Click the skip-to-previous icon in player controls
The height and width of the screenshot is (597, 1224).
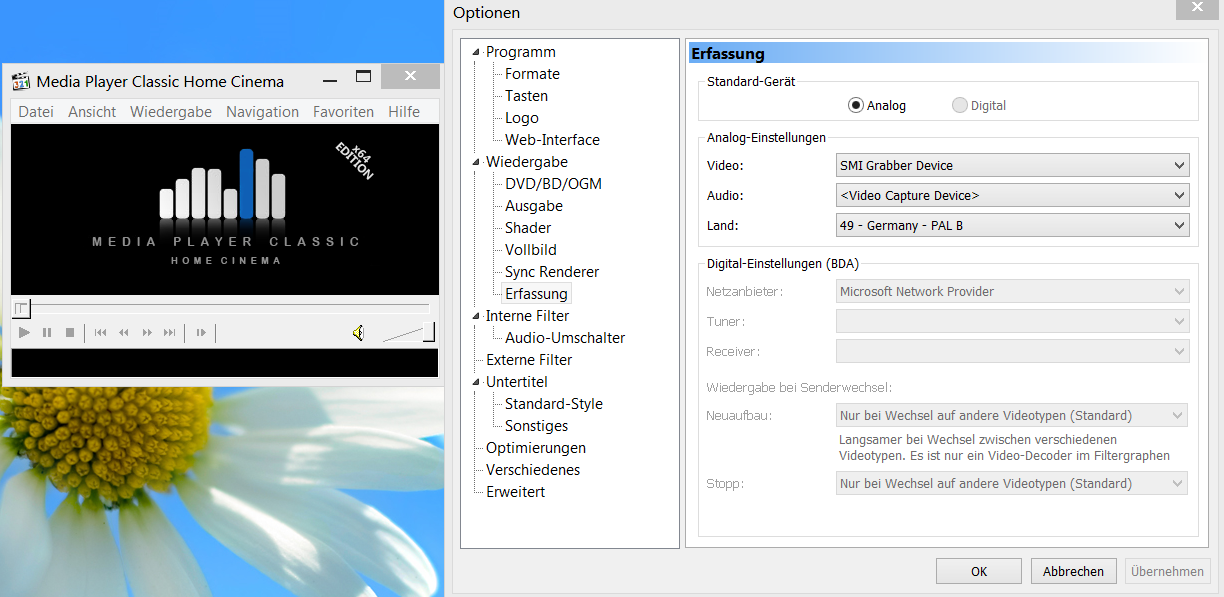(x=101, y=332)
